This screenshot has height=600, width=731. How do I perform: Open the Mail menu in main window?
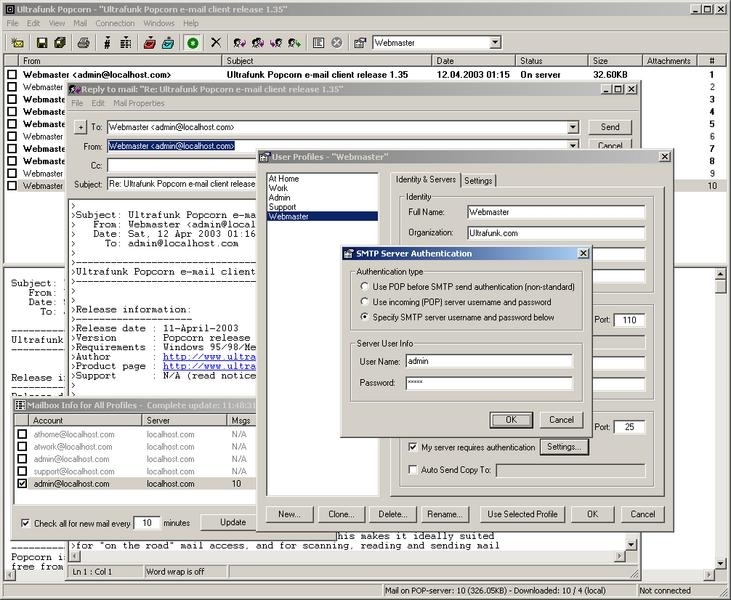80,23
